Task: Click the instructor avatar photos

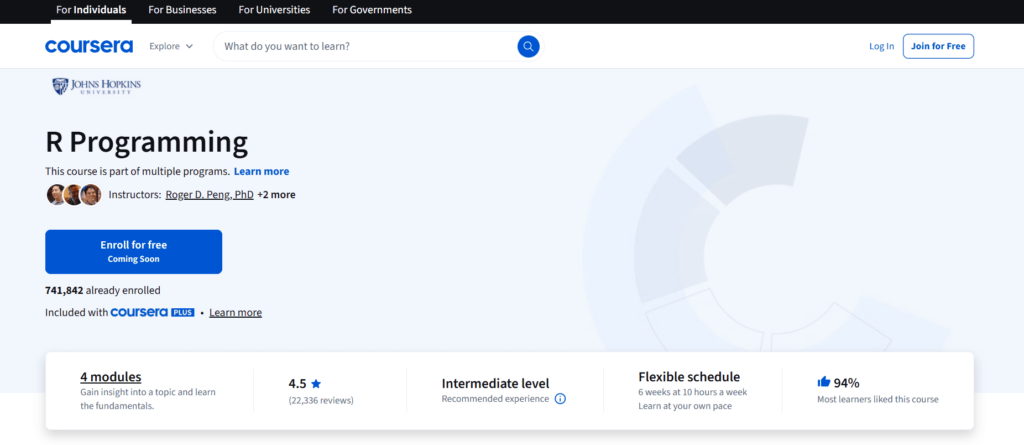Action: 74,195
